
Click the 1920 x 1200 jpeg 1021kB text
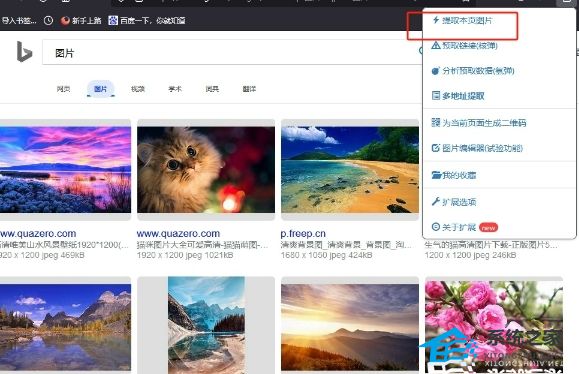(x=185, y=255)
